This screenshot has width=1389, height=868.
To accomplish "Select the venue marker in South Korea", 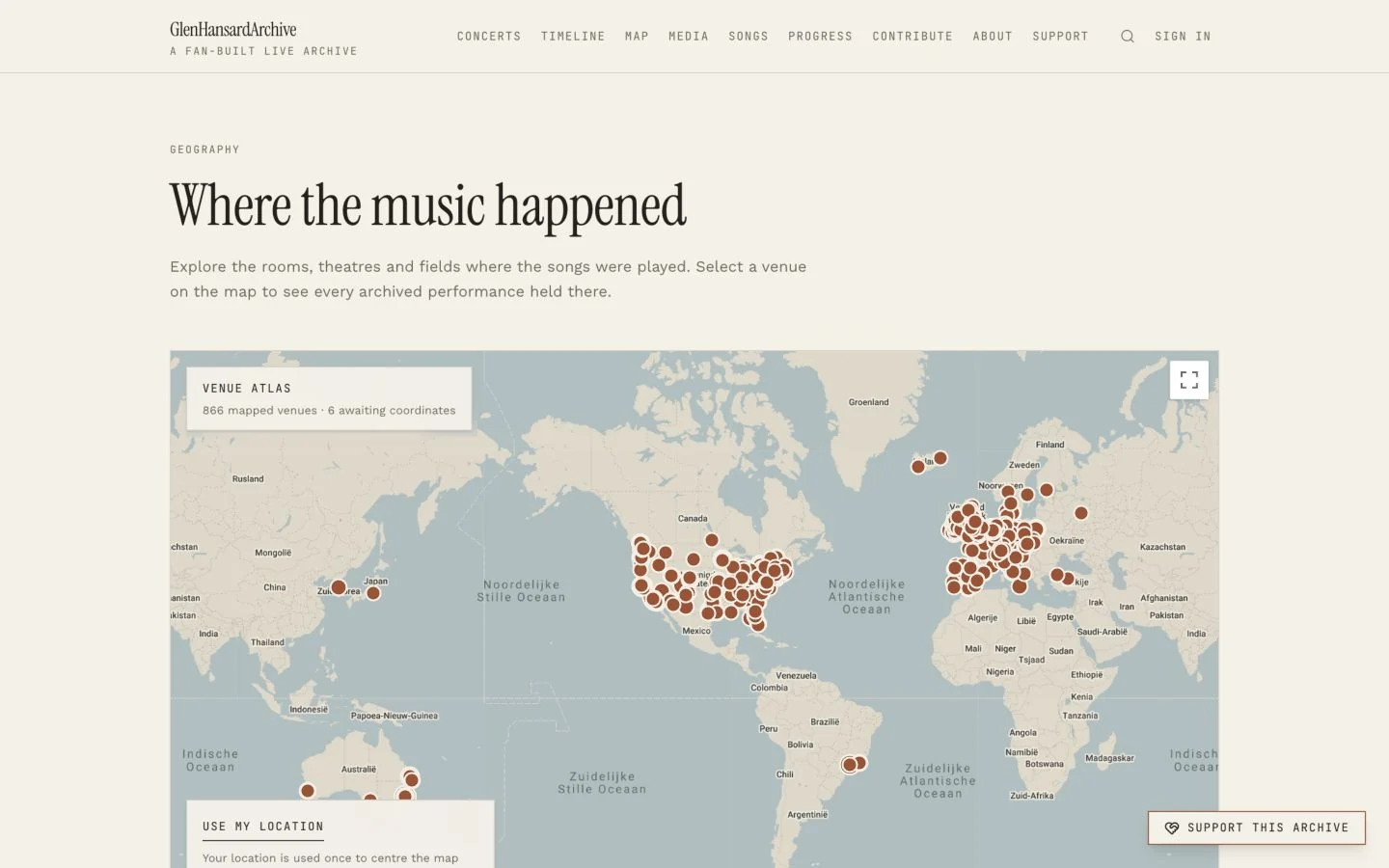I will pos(339,587).
